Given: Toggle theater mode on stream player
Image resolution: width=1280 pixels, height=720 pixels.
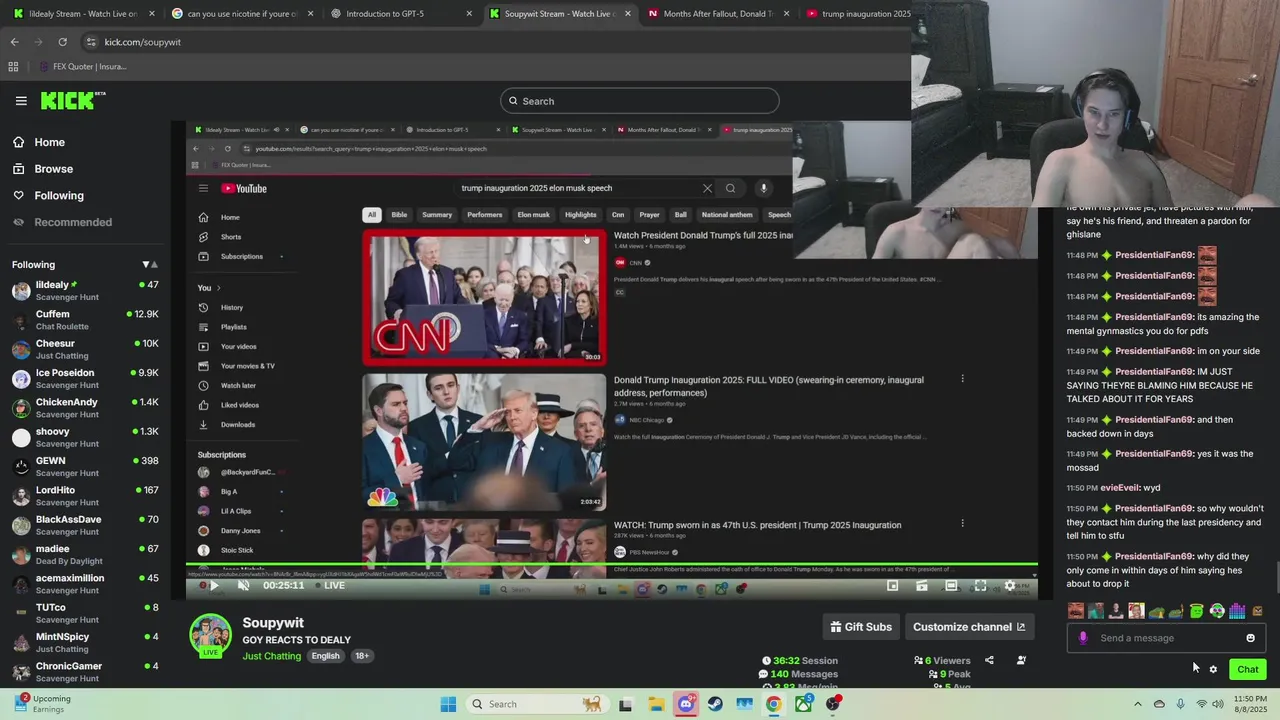Looking at the screenshot, I should pos(951,586).
